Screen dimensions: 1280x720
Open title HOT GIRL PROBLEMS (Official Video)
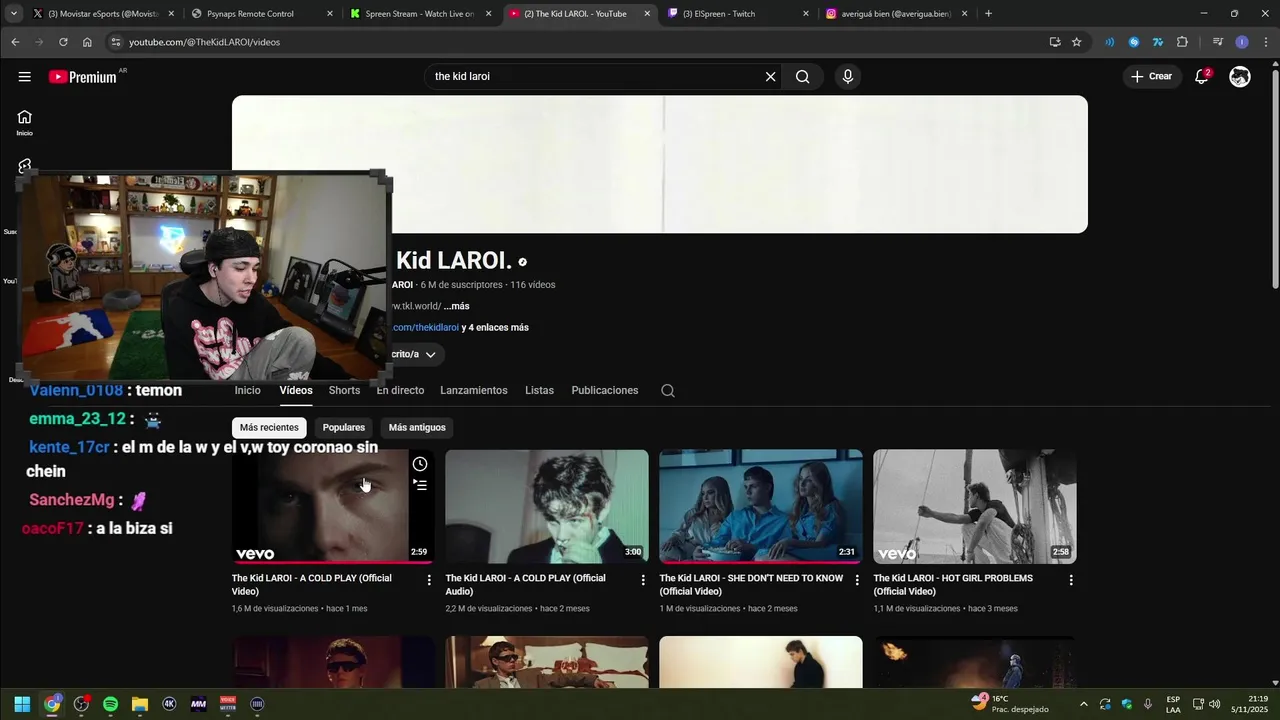point(953,585)
